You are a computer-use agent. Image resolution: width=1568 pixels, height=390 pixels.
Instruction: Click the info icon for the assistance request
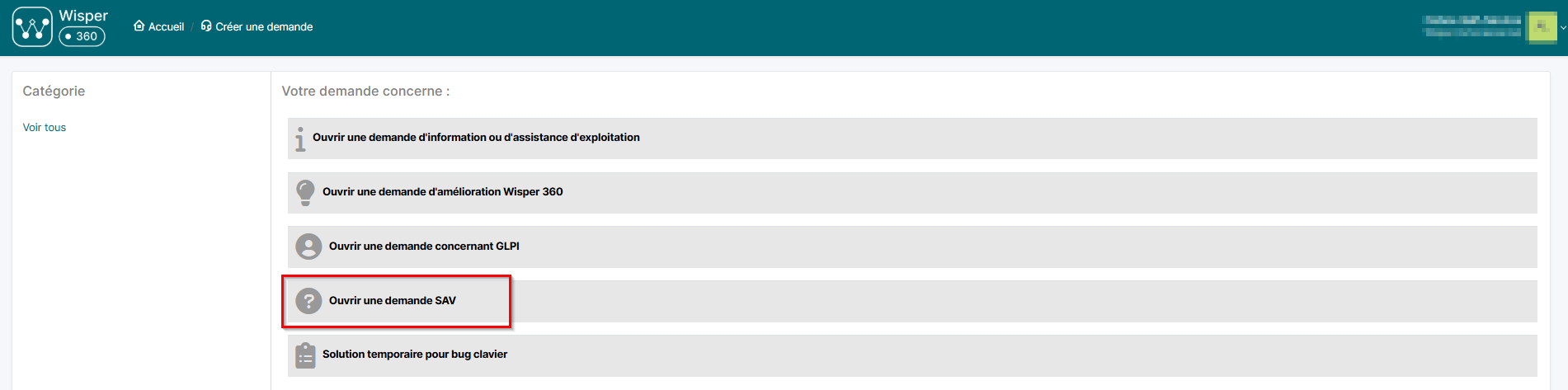pyautogui.click(x=300, y=139)
